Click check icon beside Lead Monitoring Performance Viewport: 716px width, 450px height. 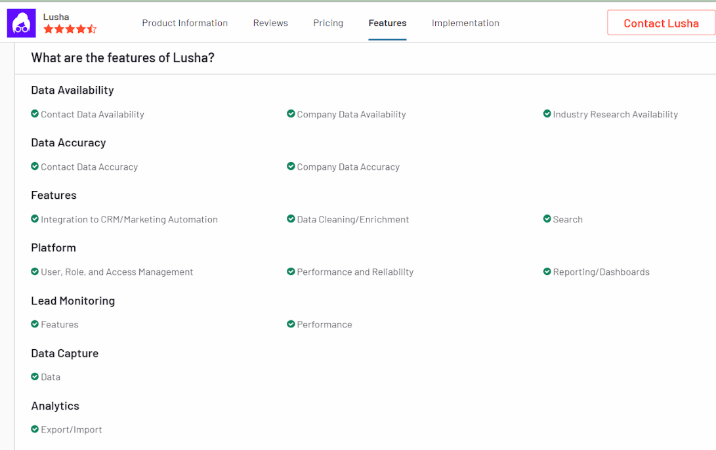coord(291,324)
